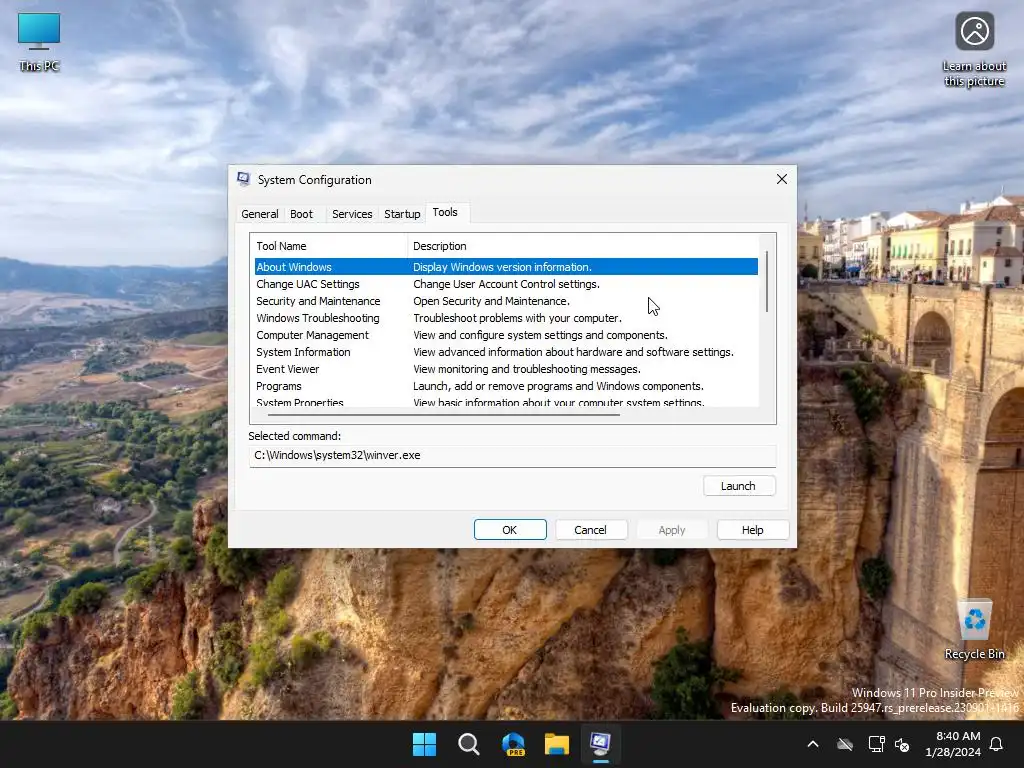This screenshot has height=768, width=1024.
Task: Click the OneDrive cloud tray icon
Action: (x=845, y=744)
